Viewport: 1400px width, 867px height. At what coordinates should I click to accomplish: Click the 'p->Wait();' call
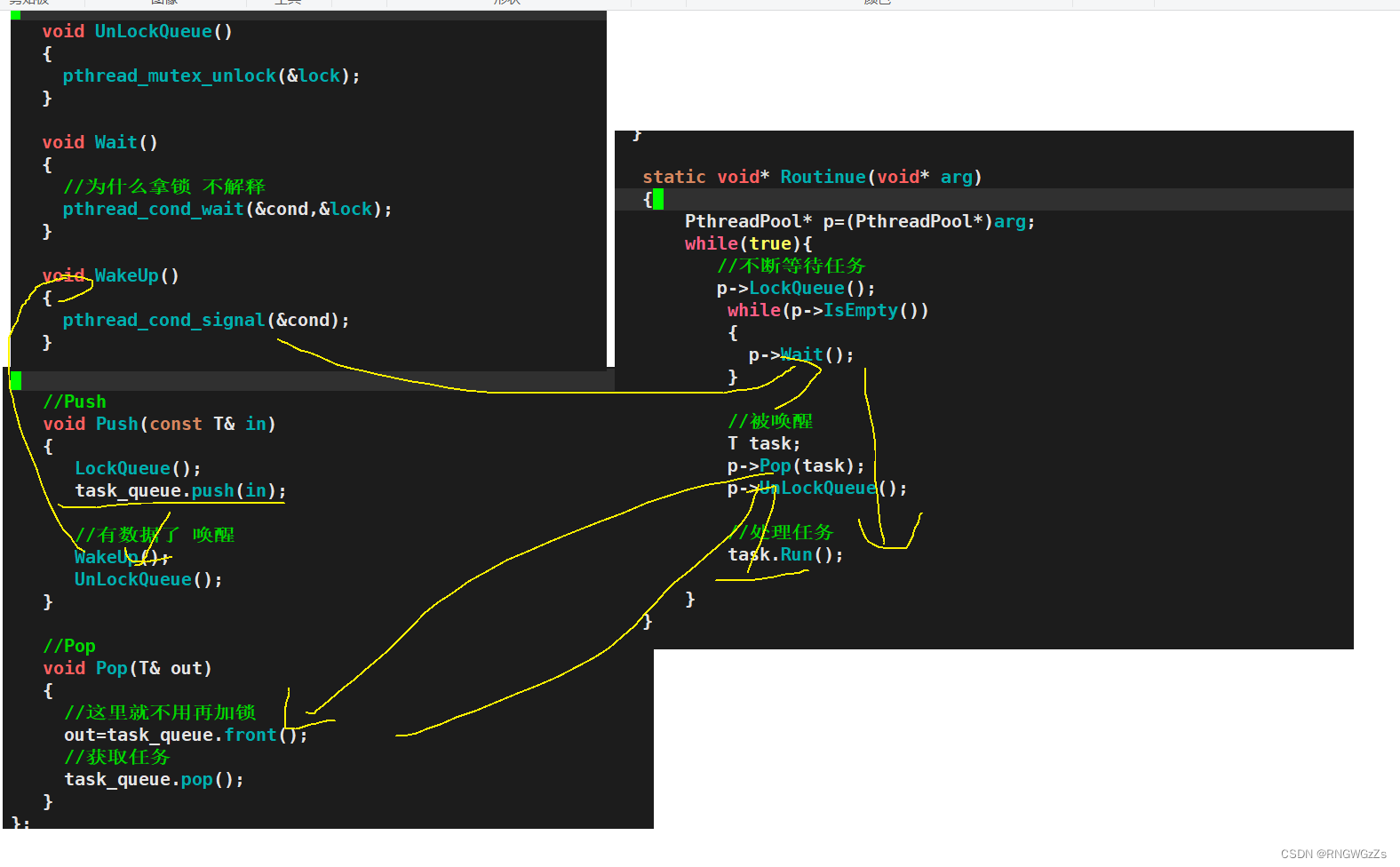point(801,354)
